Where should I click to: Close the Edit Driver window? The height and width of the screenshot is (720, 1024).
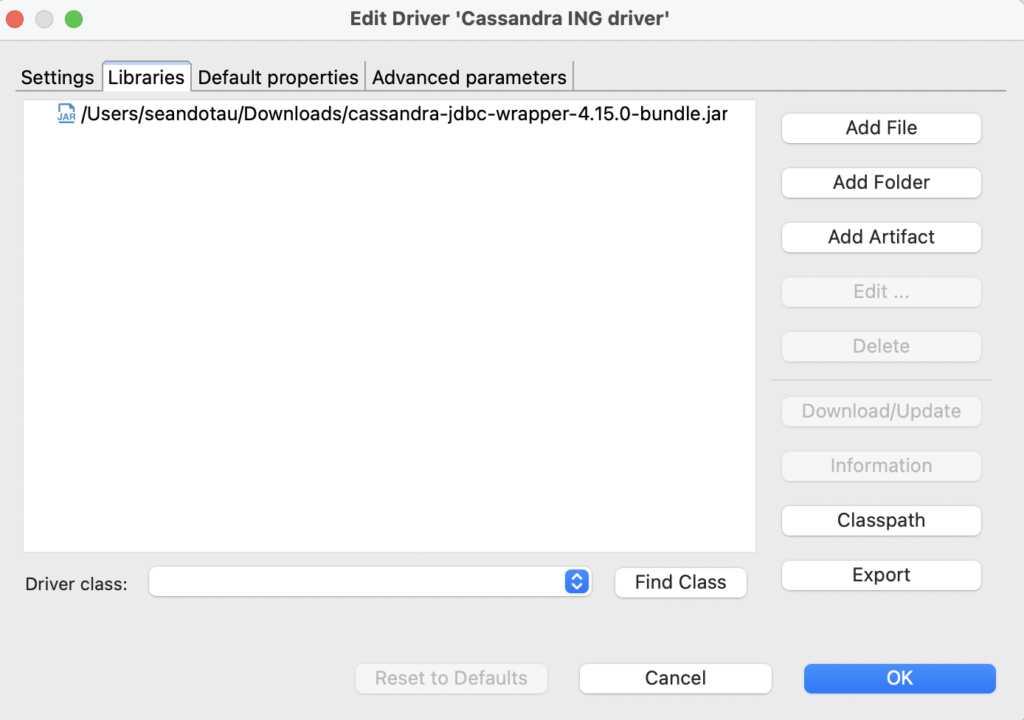pos(15,19)
